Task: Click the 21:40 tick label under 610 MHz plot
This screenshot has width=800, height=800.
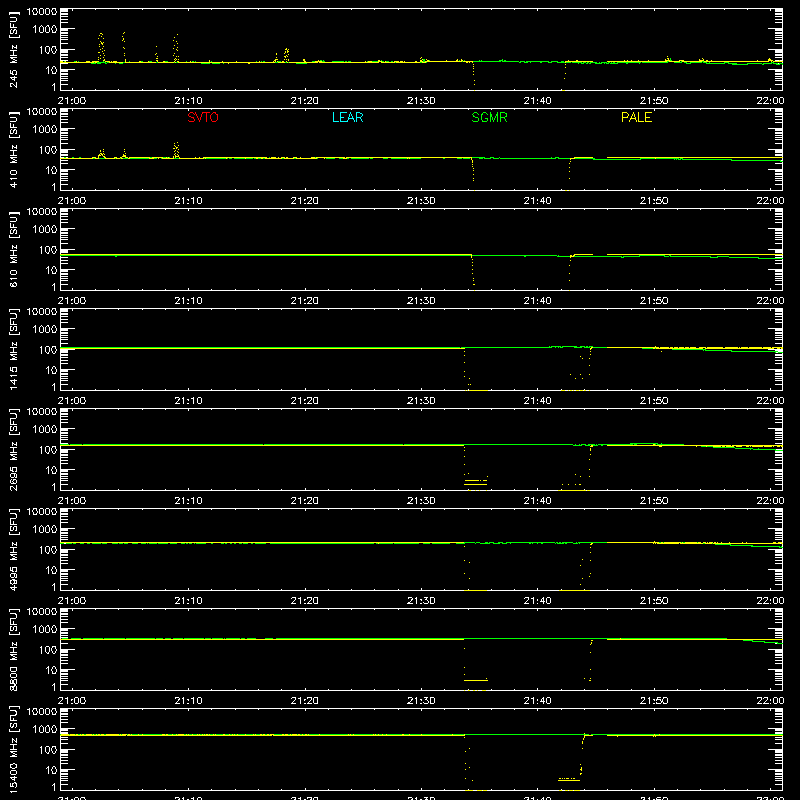Action: point(537,301)
